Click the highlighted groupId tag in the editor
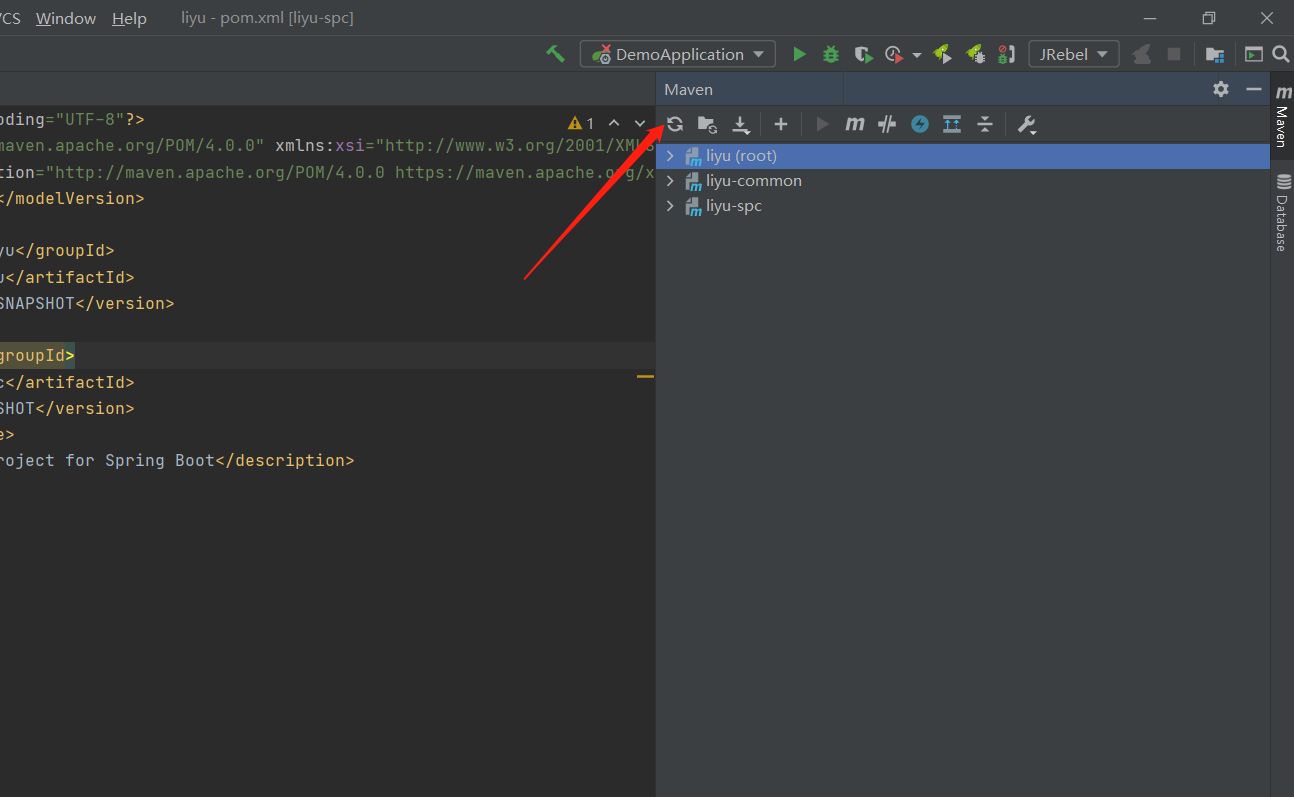This screenshot has height=797, width=1294. (x=37, y=355)
